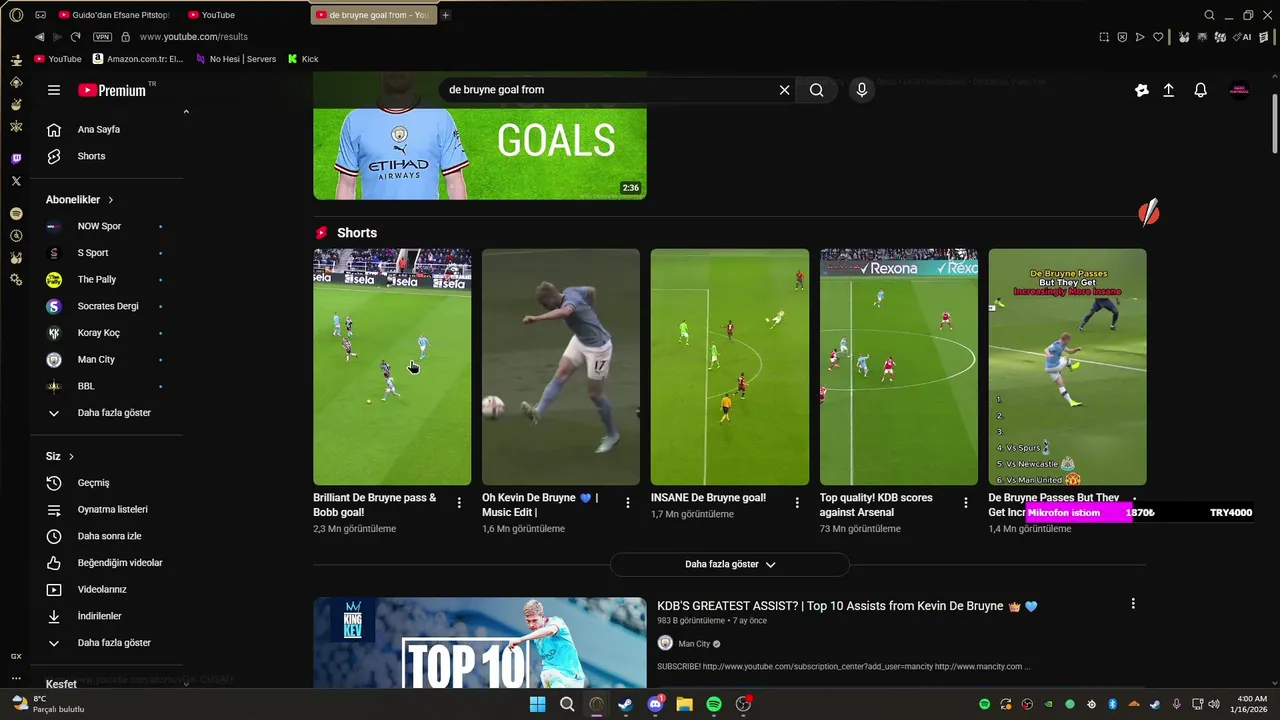This screenshot has width=1280, height=720.
Task: Open Oynatma listeleri
Action: tap(108, 510)
